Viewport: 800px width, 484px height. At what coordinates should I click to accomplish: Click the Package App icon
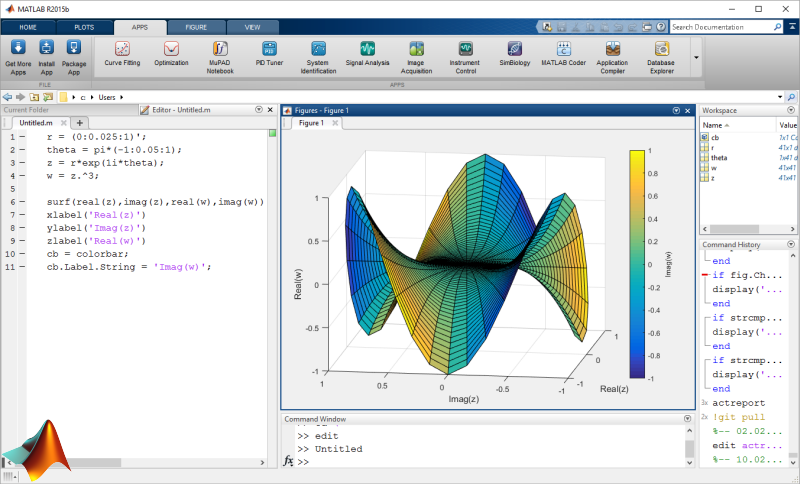pyautogui.click(x=74, y=48)
